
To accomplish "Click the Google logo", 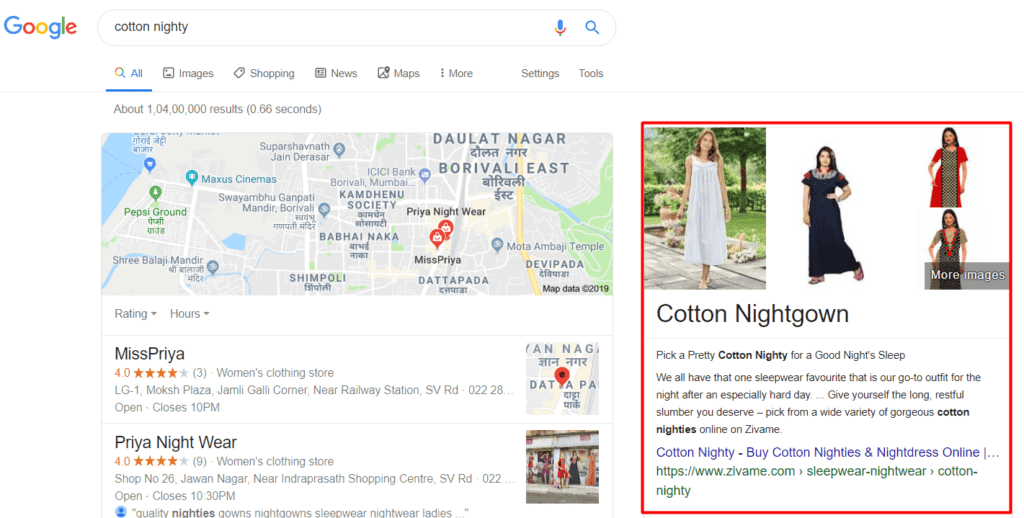I will coord(41,27).
